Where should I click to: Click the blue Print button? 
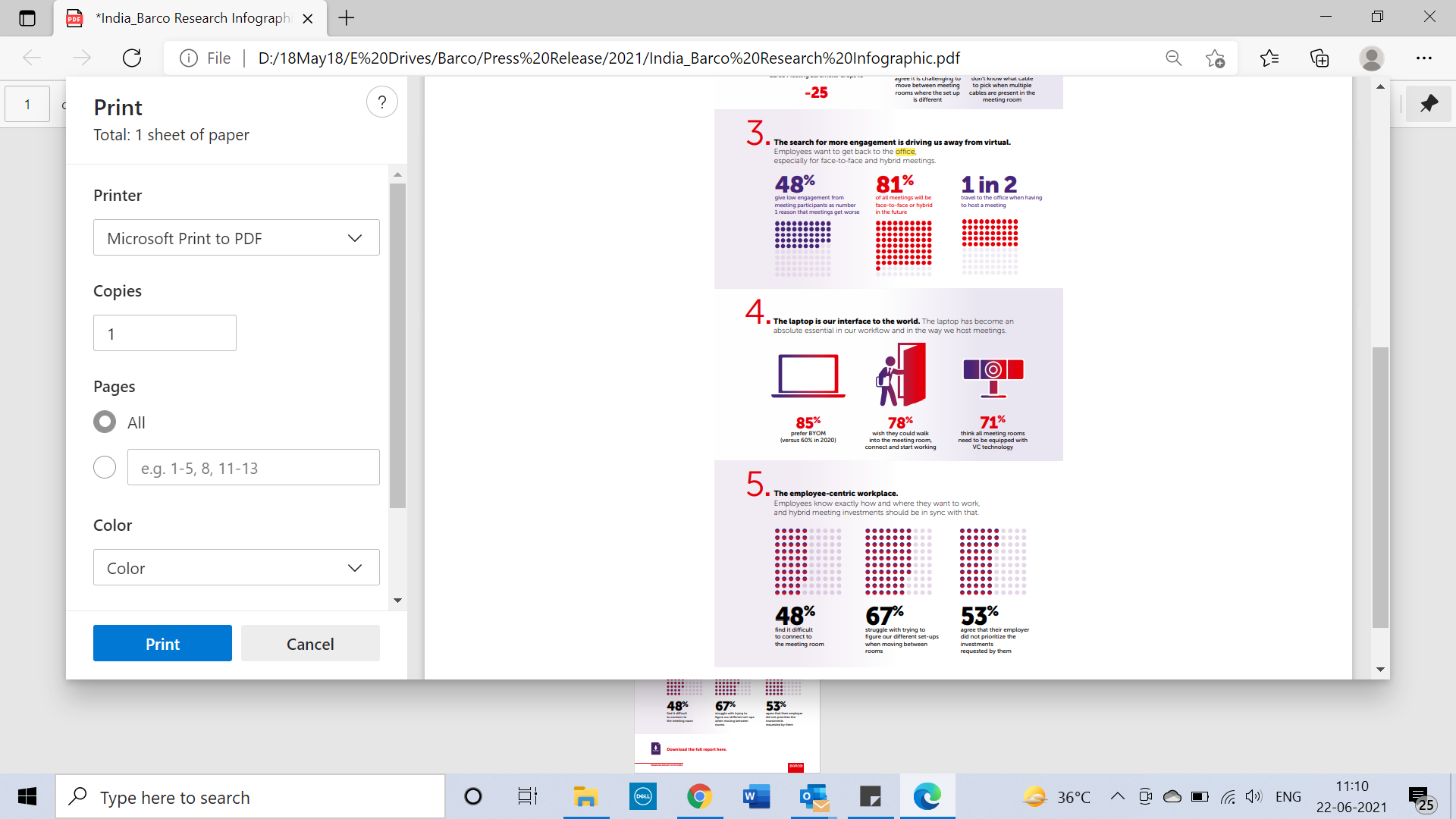tap(162, 644)
